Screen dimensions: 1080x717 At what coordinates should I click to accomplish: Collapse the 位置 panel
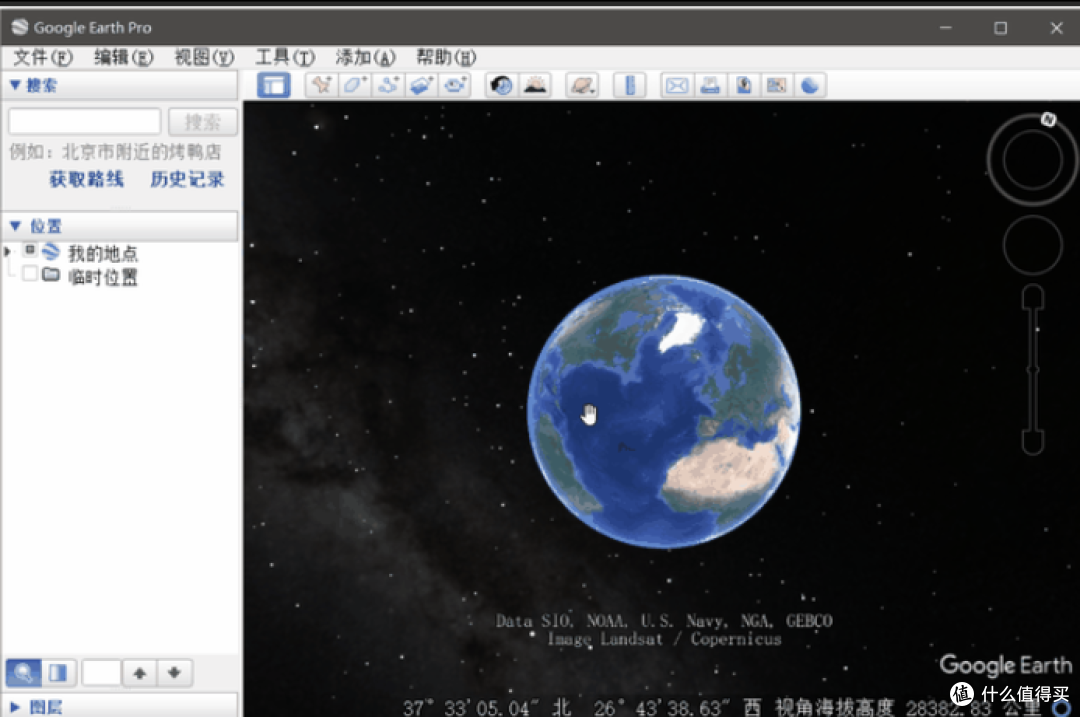pyautogui.click(x=15, y=226)
